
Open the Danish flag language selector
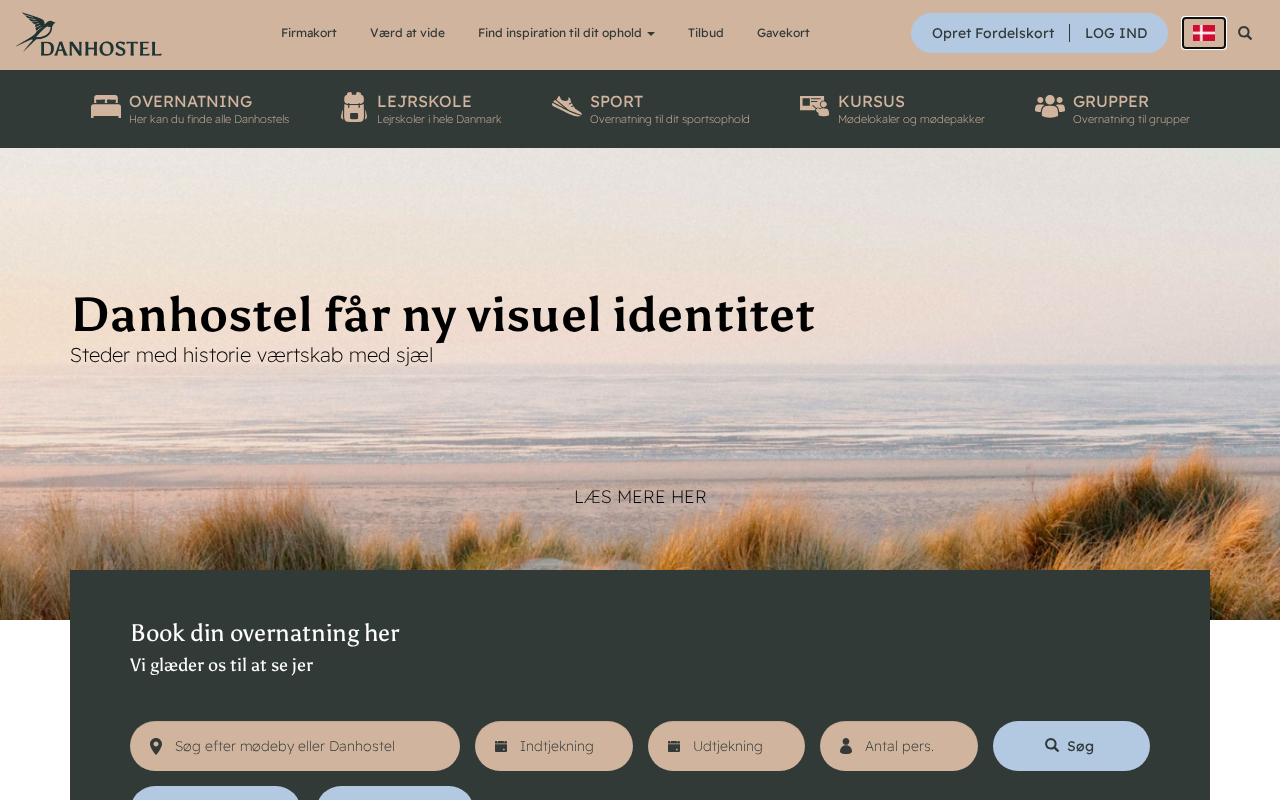[x=1204, y=33]
